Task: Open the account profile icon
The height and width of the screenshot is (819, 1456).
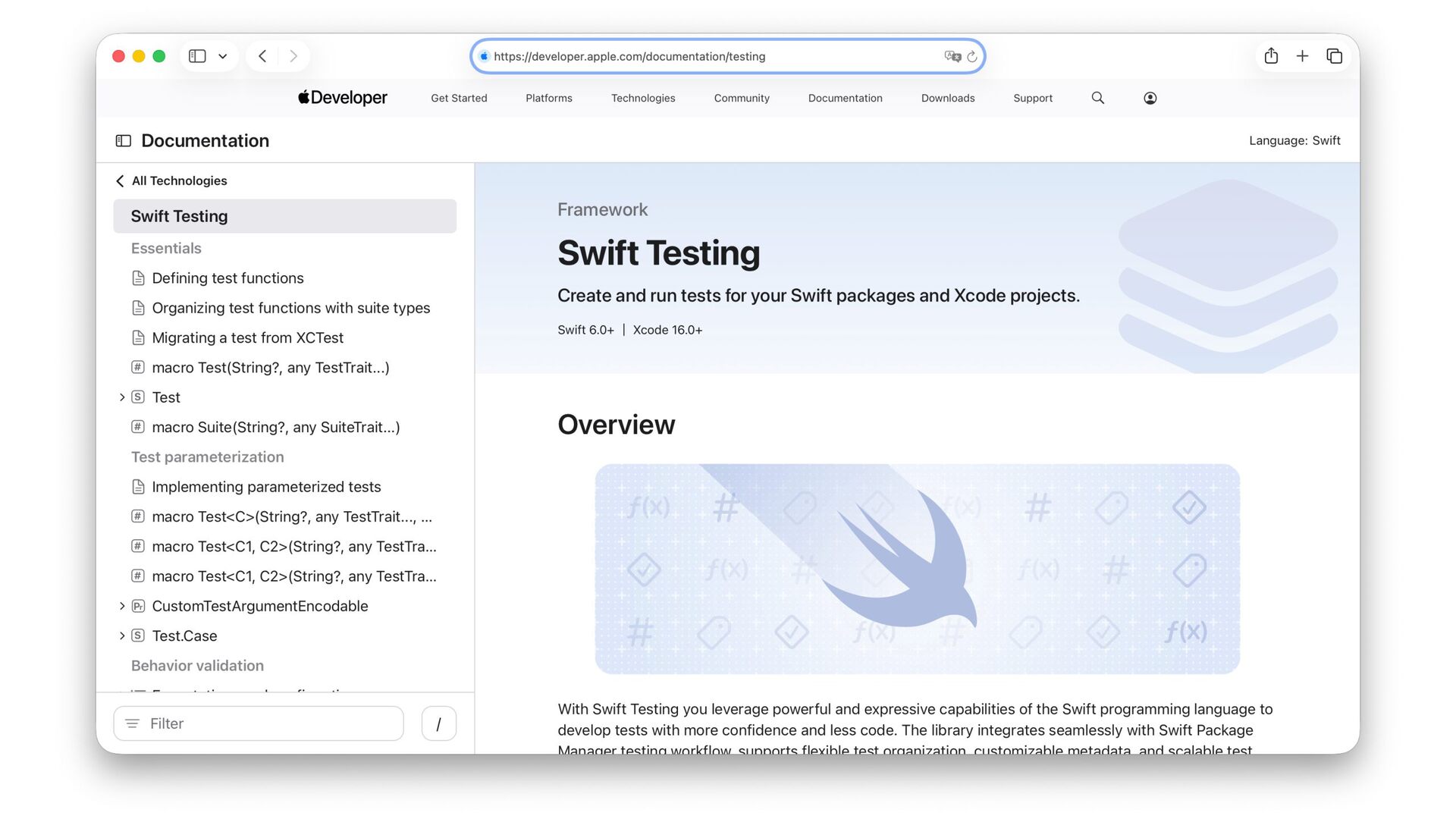Action: click(1150, 98)
